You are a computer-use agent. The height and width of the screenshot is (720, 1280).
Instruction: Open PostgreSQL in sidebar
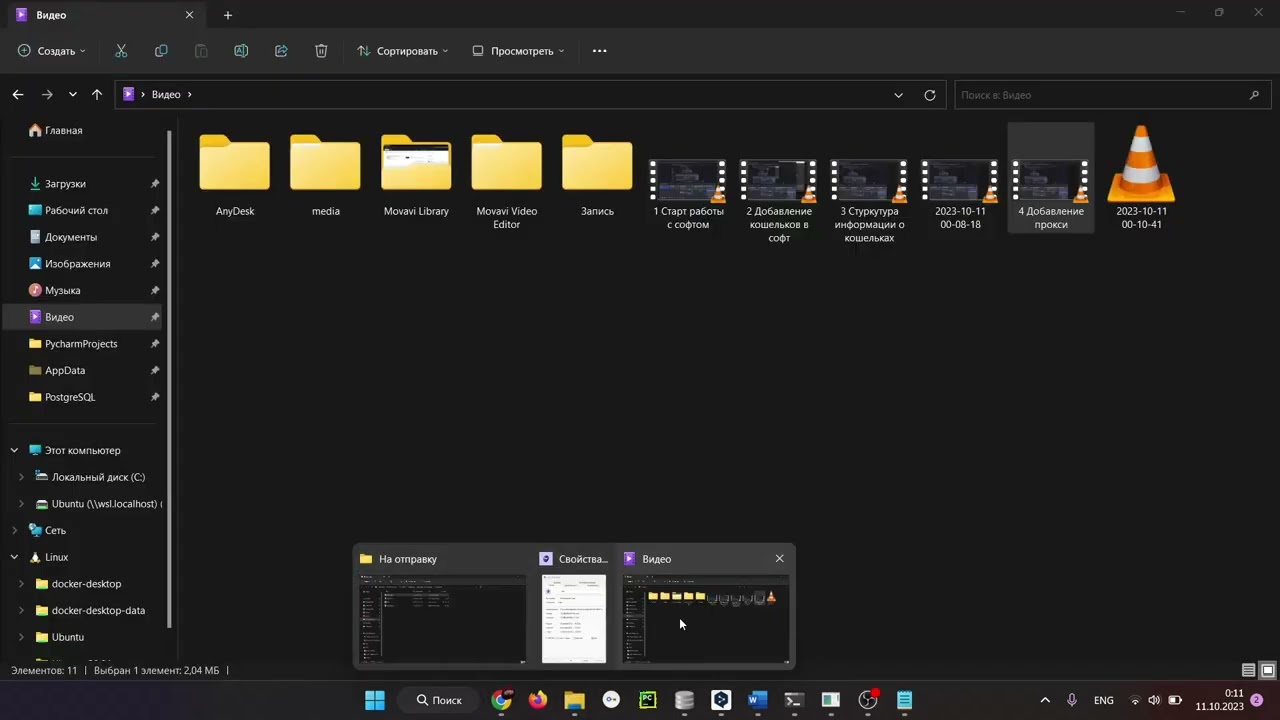coord(62,397)
